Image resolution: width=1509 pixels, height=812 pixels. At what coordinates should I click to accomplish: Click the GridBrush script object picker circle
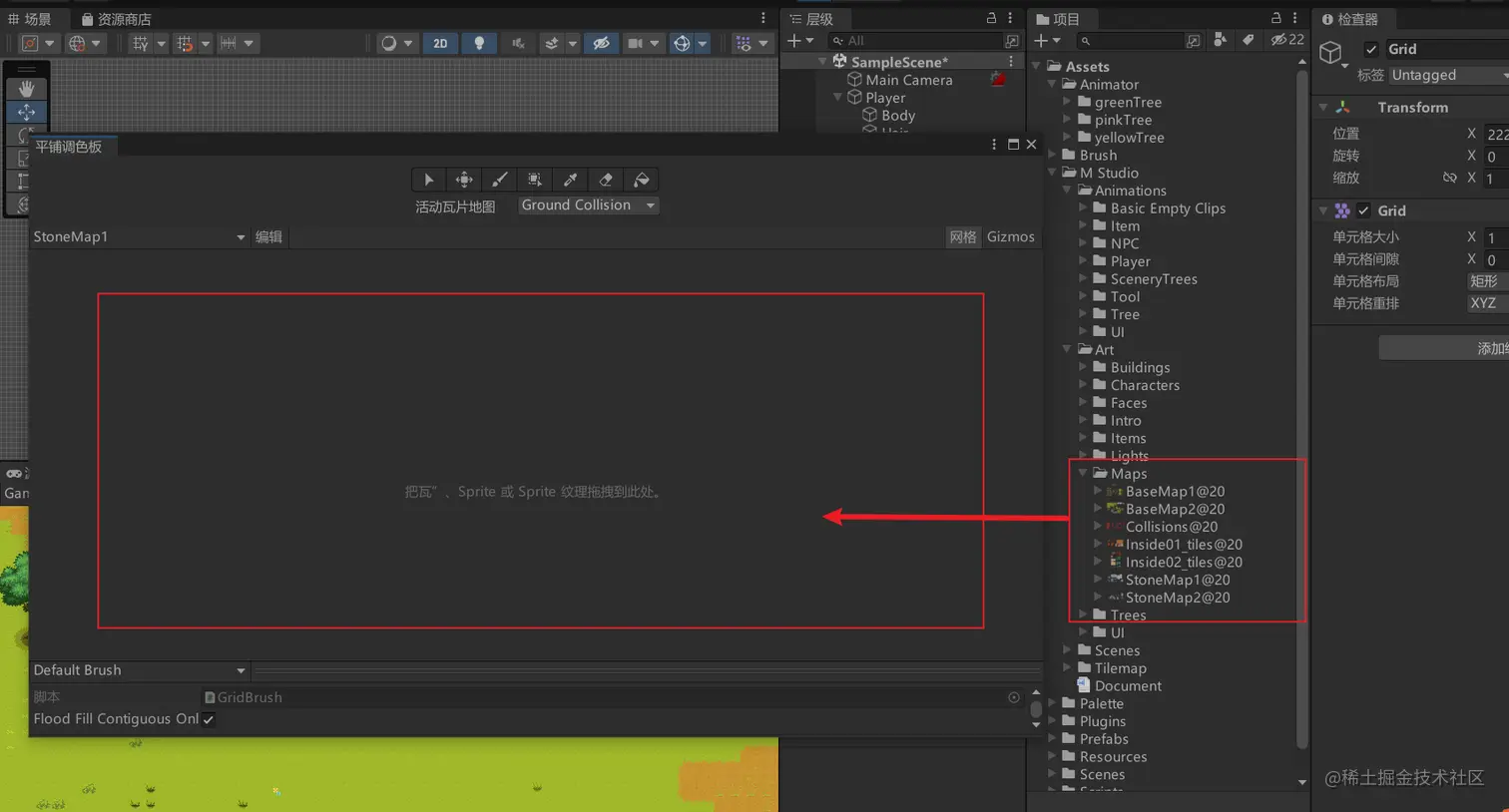pos(1014,697)
